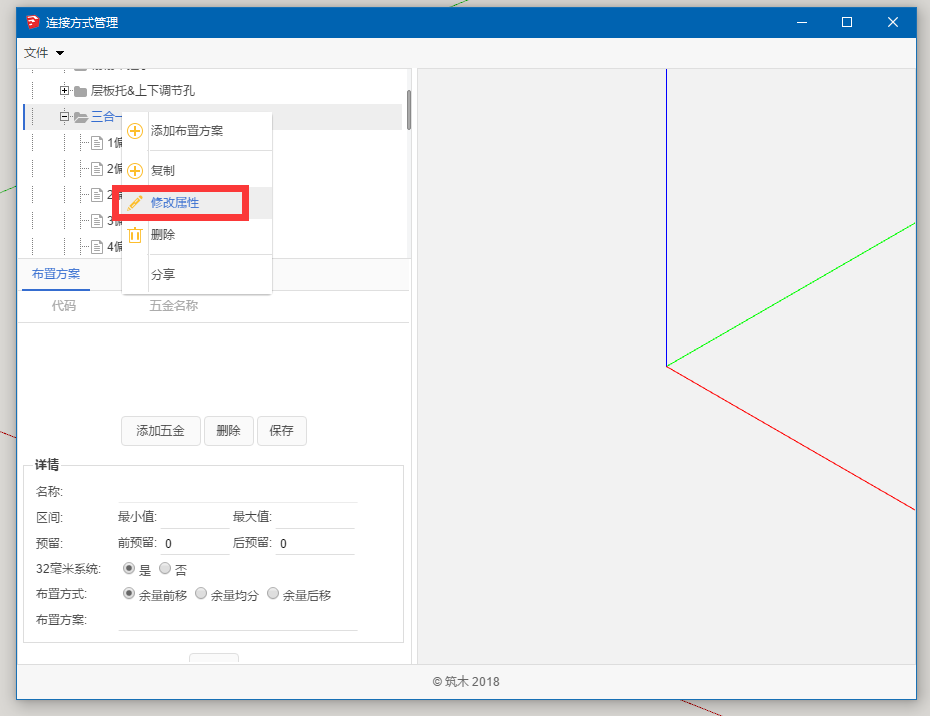Click the open folder icon of 三合一
The height and width of the screenshot is (716, 930).
81,117
